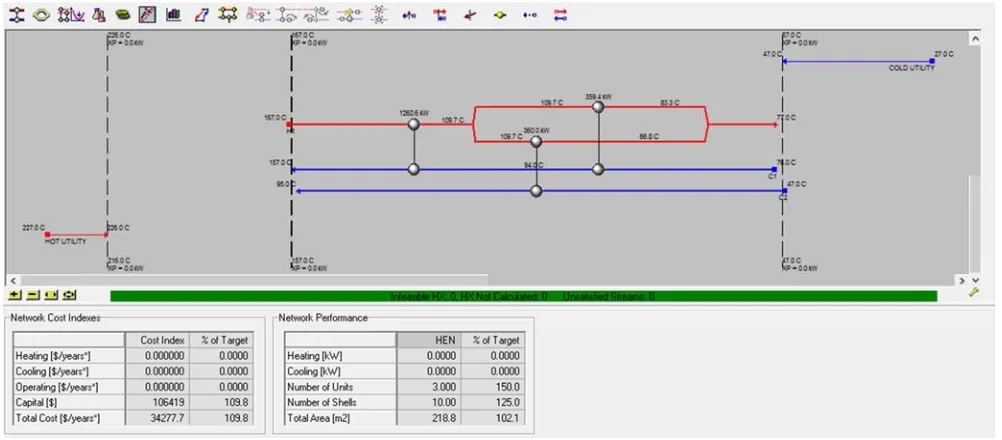Click the horizontal scrollbar thumb
The image size is (1002, 440).
[x=253, y=280]
